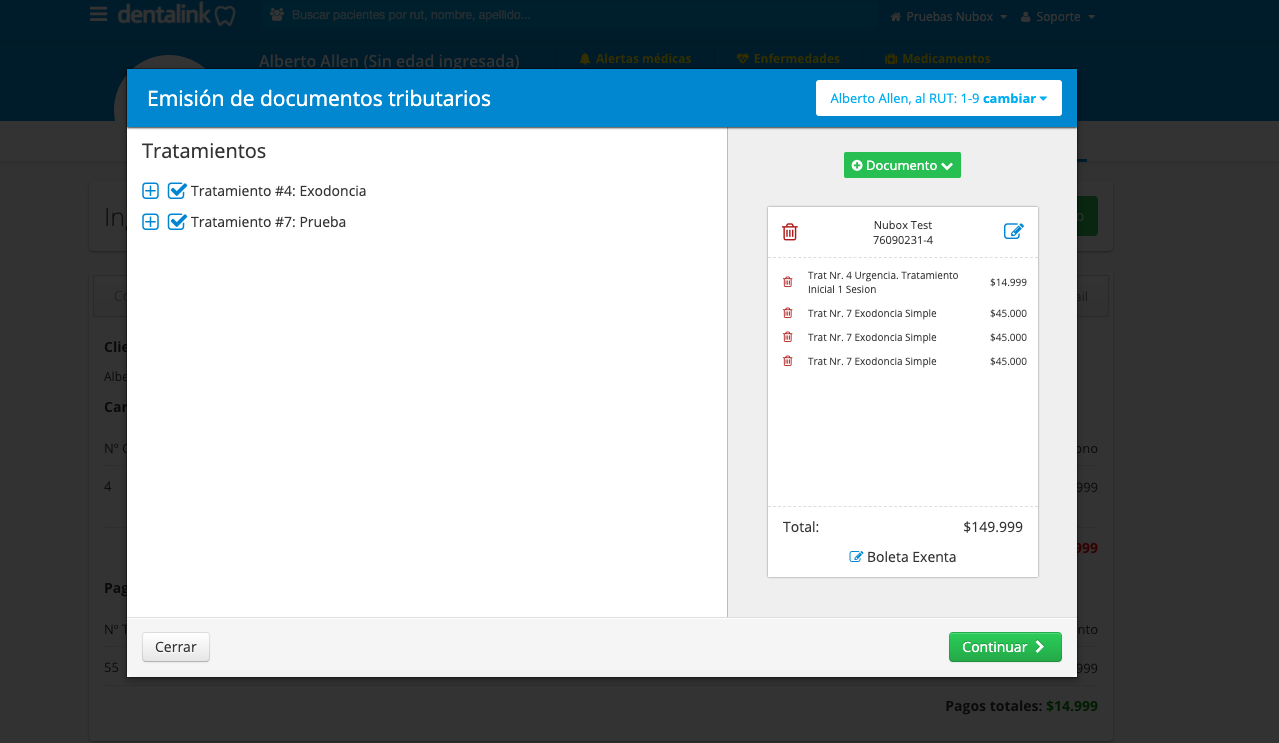
Task: Uncheck Tratamiento #4: Exodoncia checkbox
Action: [x=177, y=191]
